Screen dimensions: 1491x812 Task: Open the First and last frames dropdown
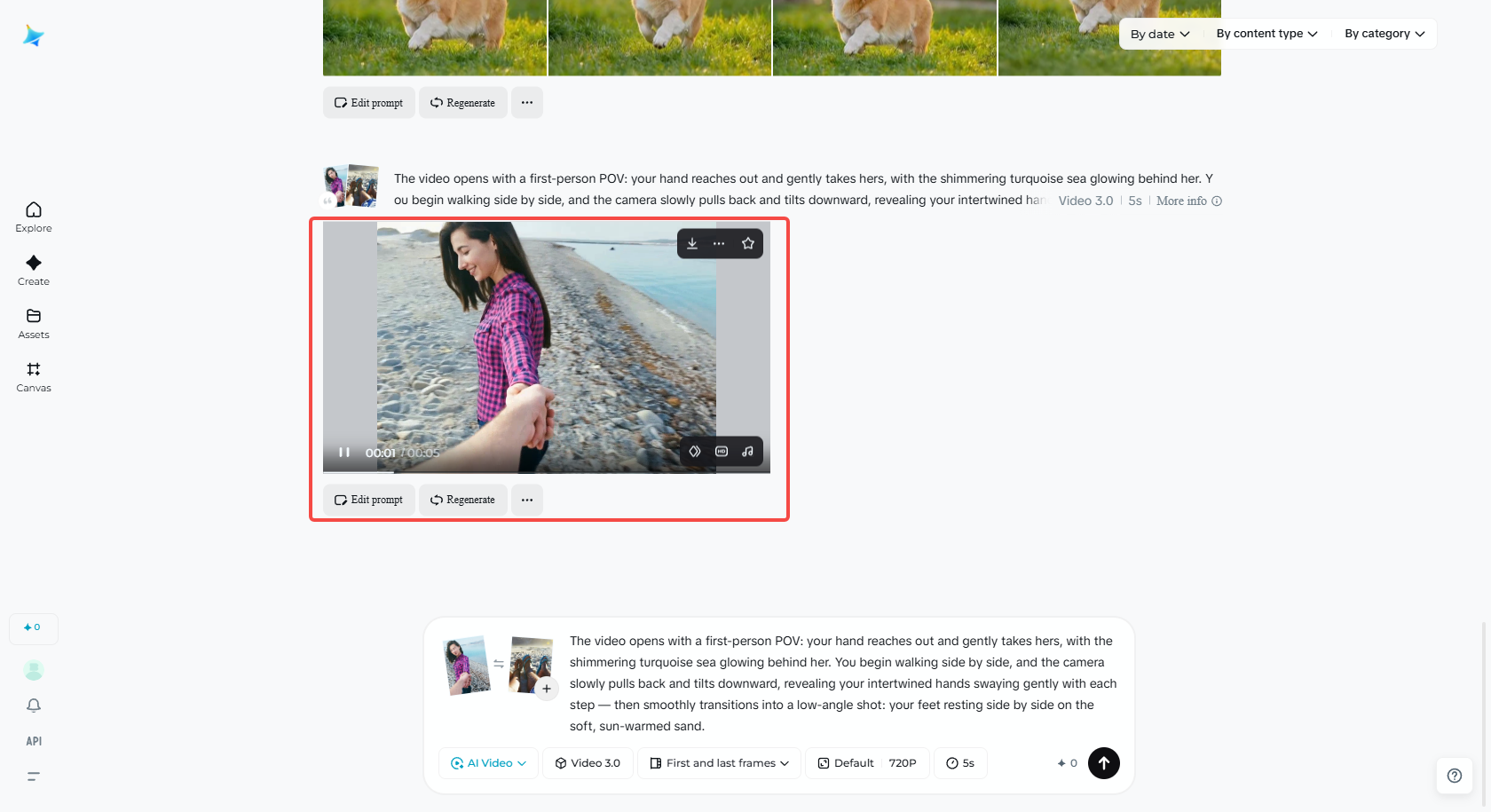[719, 763]
